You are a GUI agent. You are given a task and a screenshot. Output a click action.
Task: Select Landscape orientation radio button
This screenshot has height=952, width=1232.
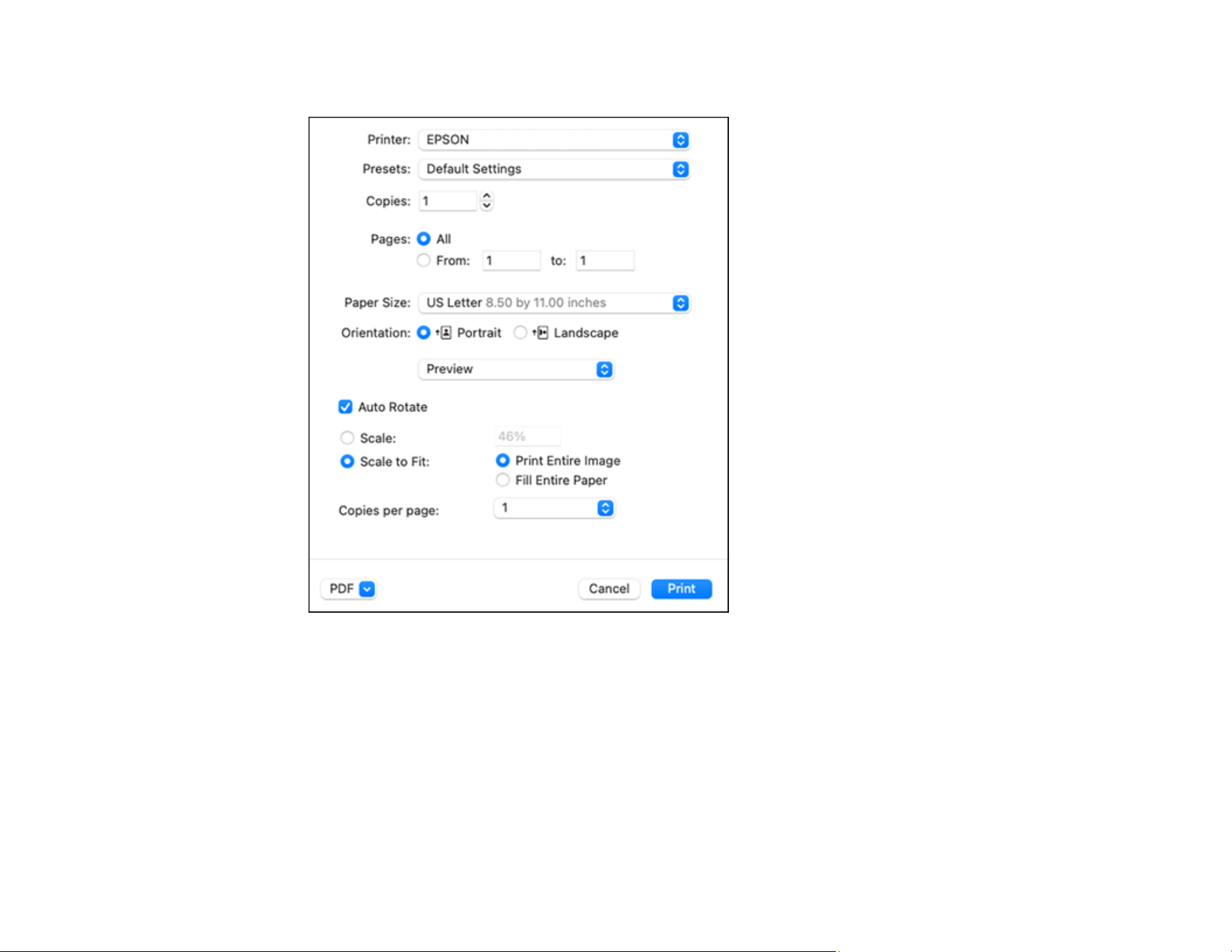pyautogui.click(x=520, y=333)
